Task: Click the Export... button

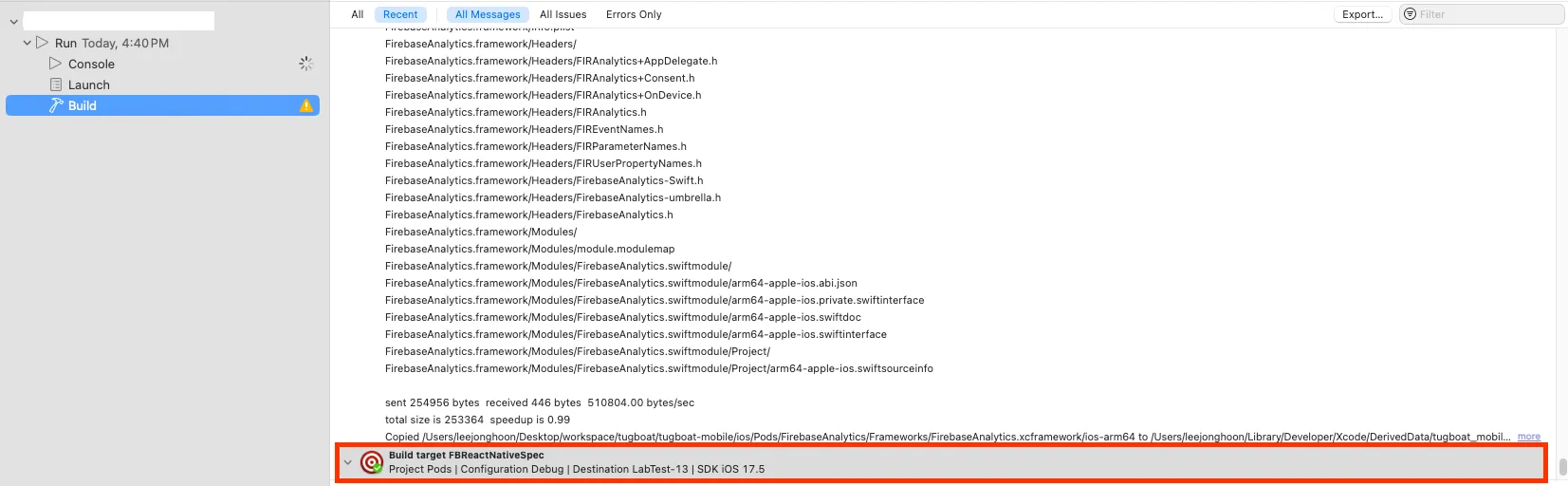Action: [x=1362, y=14]
